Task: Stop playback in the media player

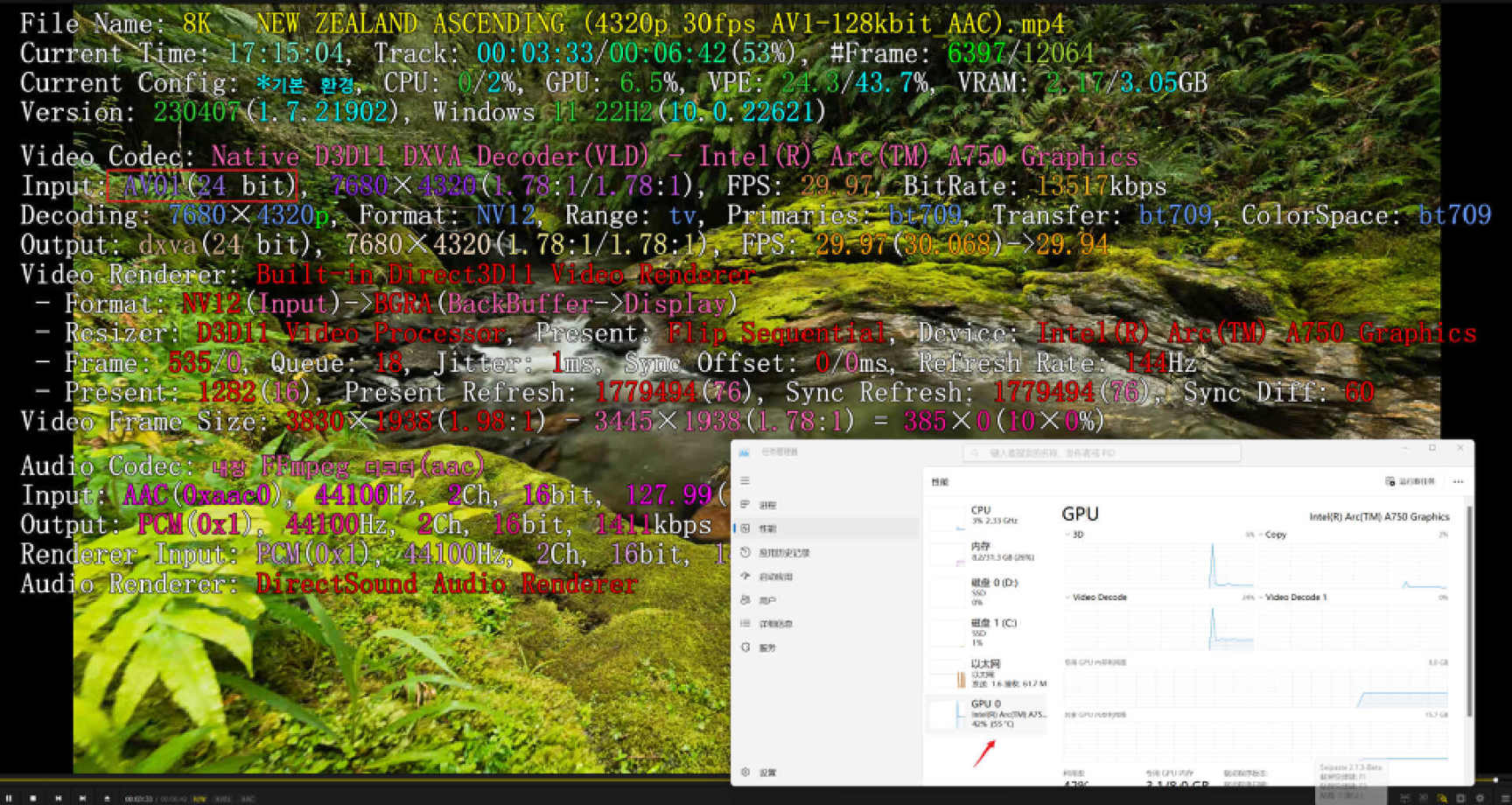Action: coord(33,798)
